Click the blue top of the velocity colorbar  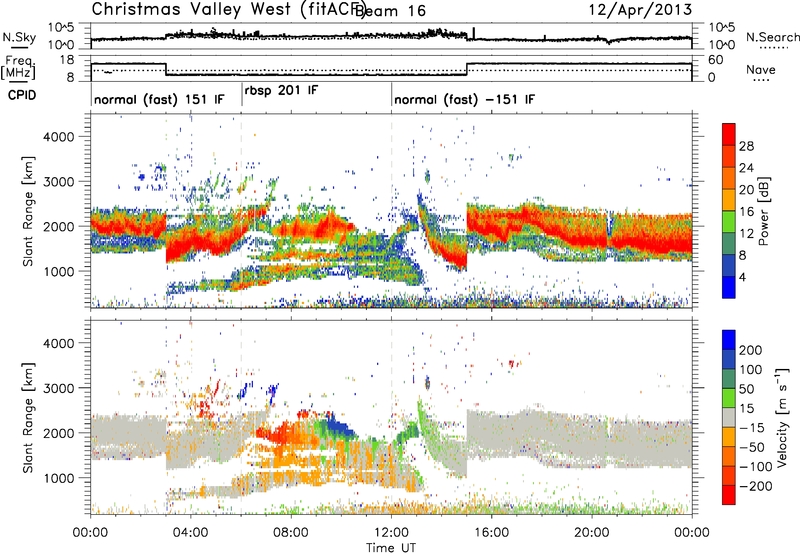(x=729, y=340)
